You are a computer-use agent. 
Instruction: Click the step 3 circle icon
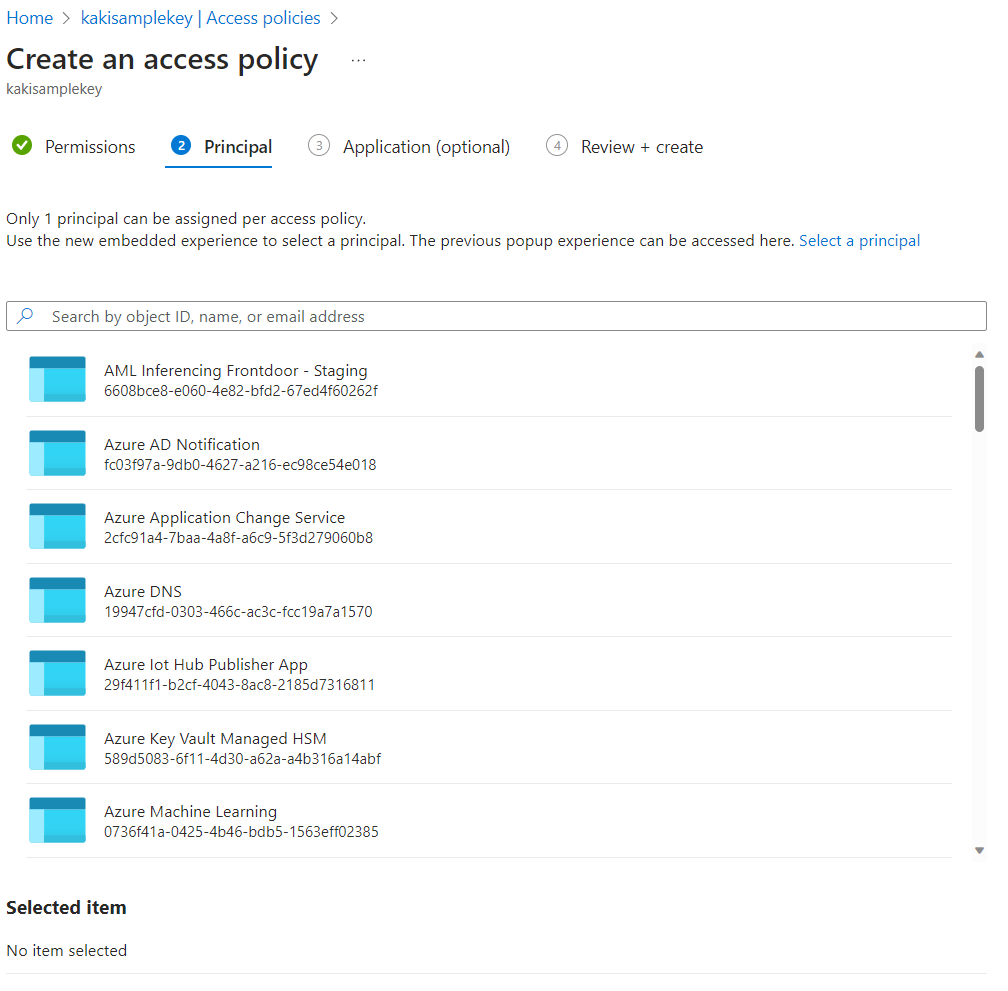click(319, 145)
